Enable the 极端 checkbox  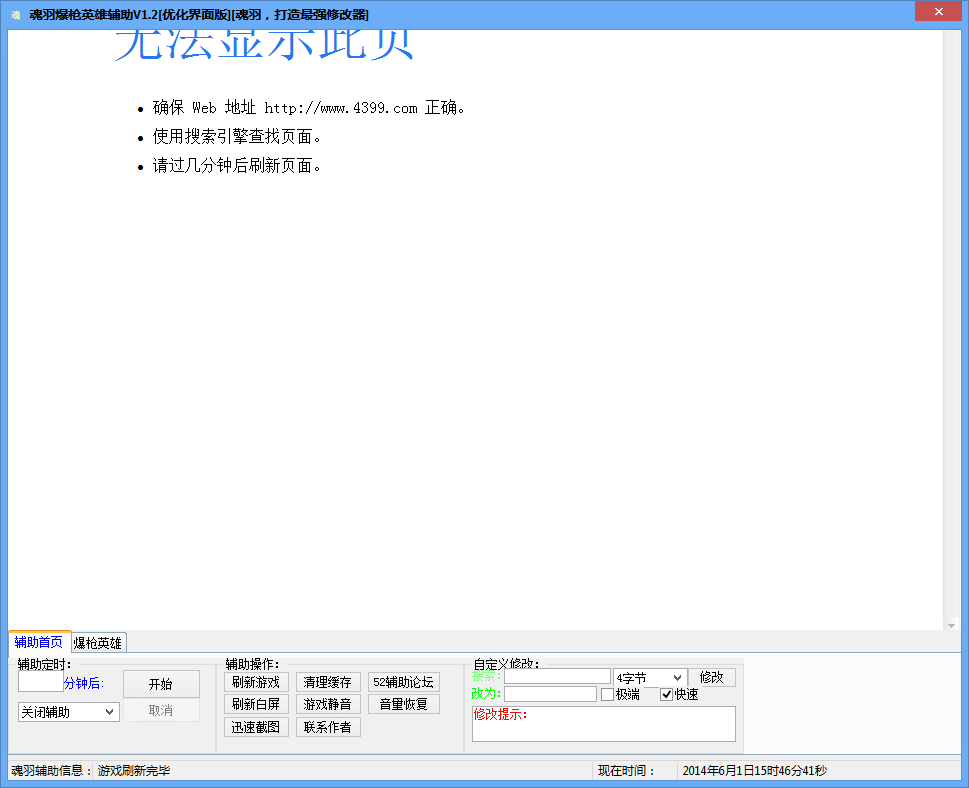click(x=607, y=694)
